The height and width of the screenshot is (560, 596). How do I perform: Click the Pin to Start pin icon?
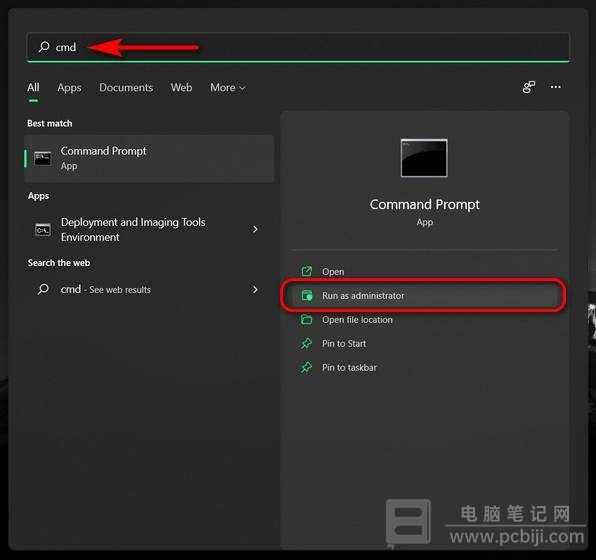coord(307,343)
